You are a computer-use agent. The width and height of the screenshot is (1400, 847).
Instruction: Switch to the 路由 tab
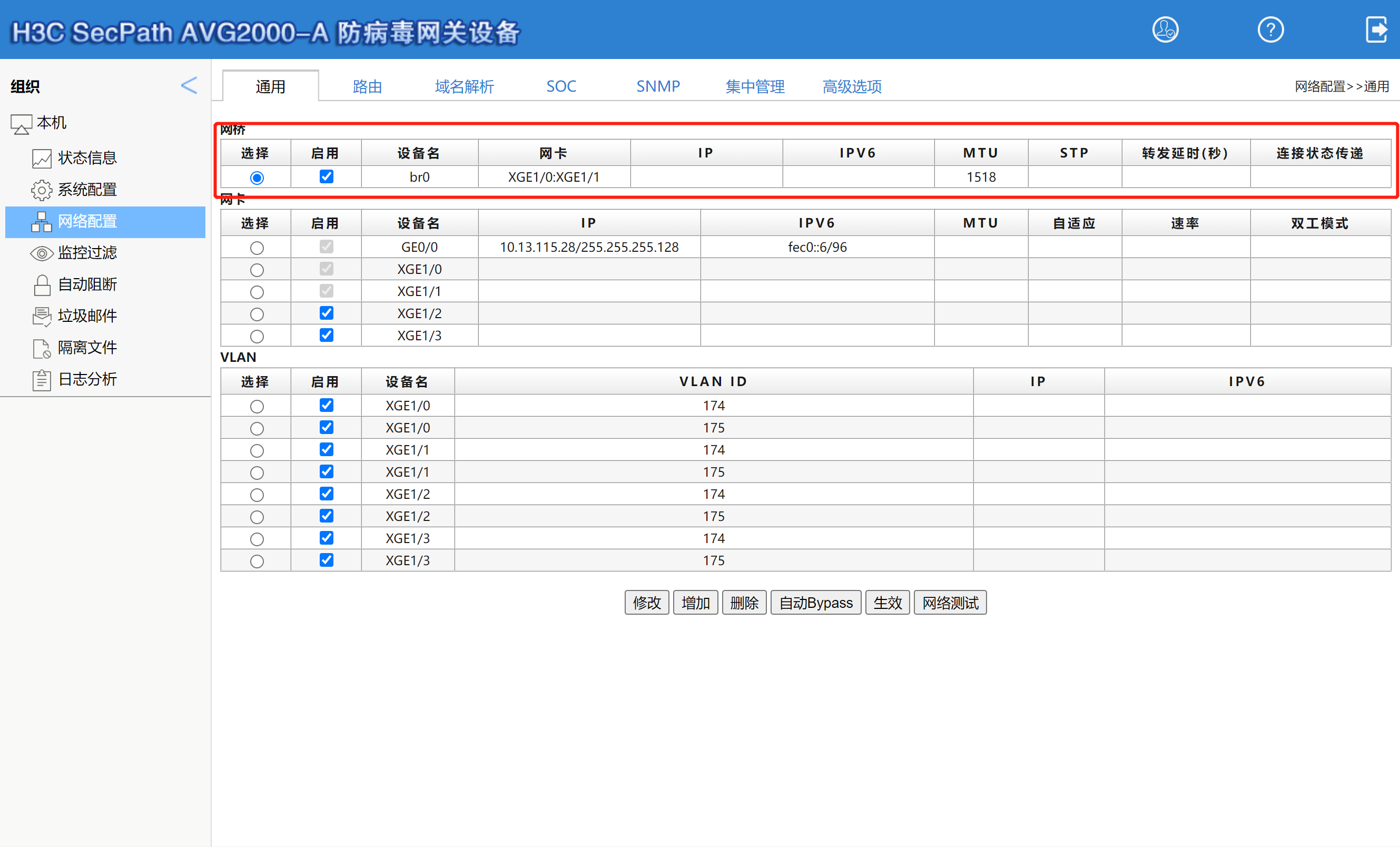(x=367, y=86)
